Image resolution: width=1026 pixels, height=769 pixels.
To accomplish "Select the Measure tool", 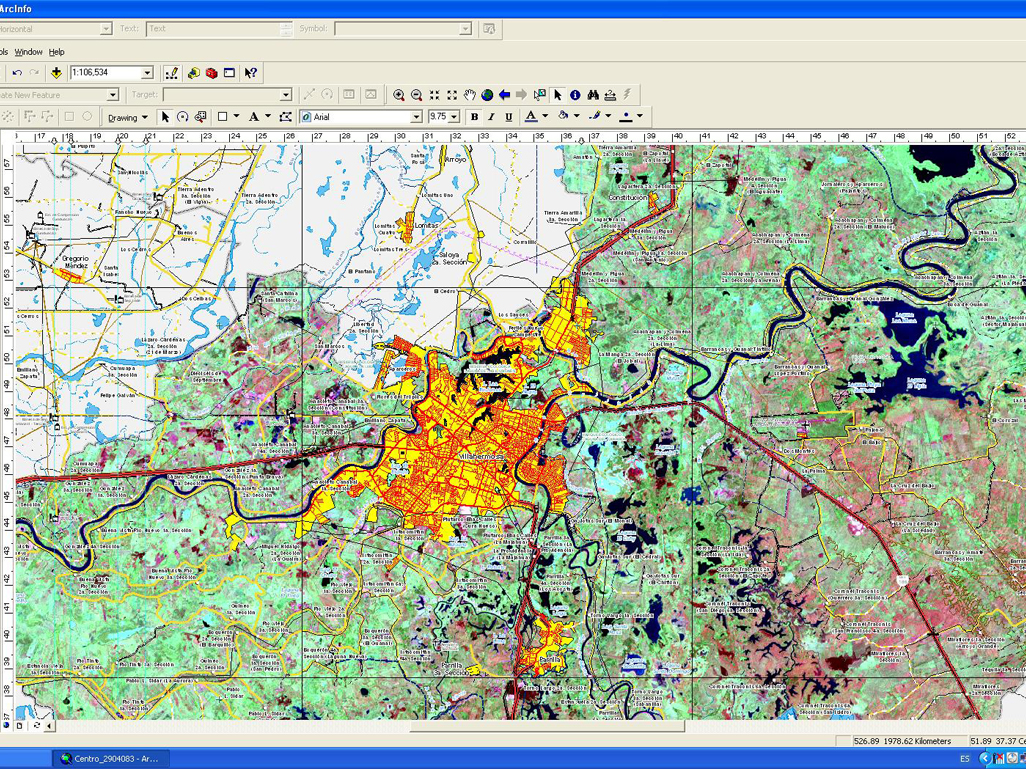I will point(611,94).
